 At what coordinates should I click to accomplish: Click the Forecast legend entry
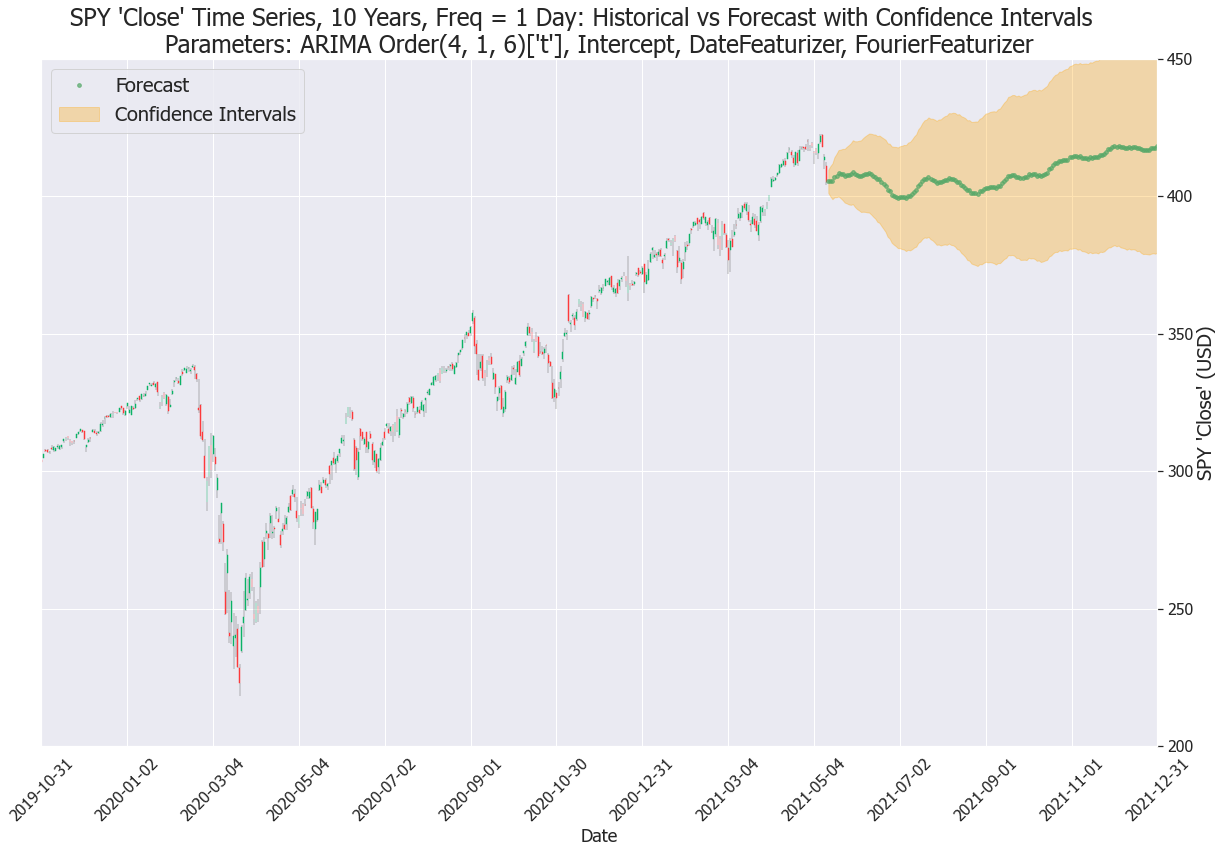point(151,86)
